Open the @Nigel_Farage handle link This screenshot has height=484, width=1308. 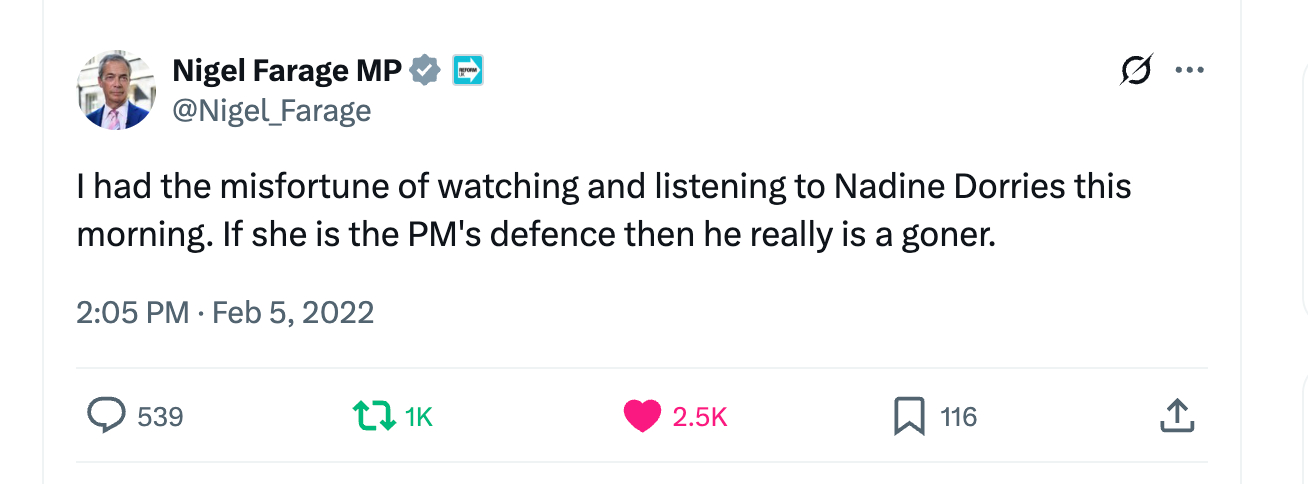[x=271, y=110]
